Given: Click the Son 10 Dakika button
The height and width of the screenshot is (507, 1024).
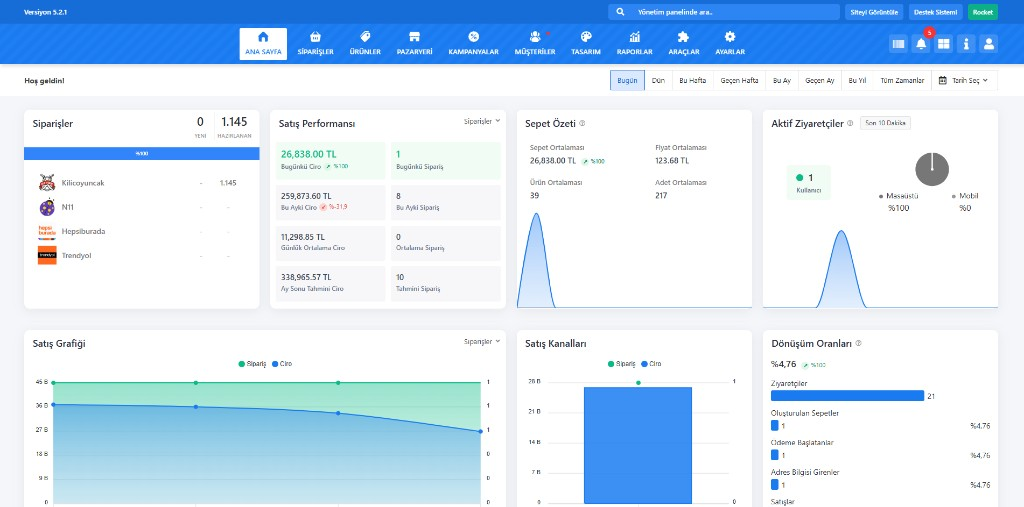Looking at the screenshot, I should 885,123.
